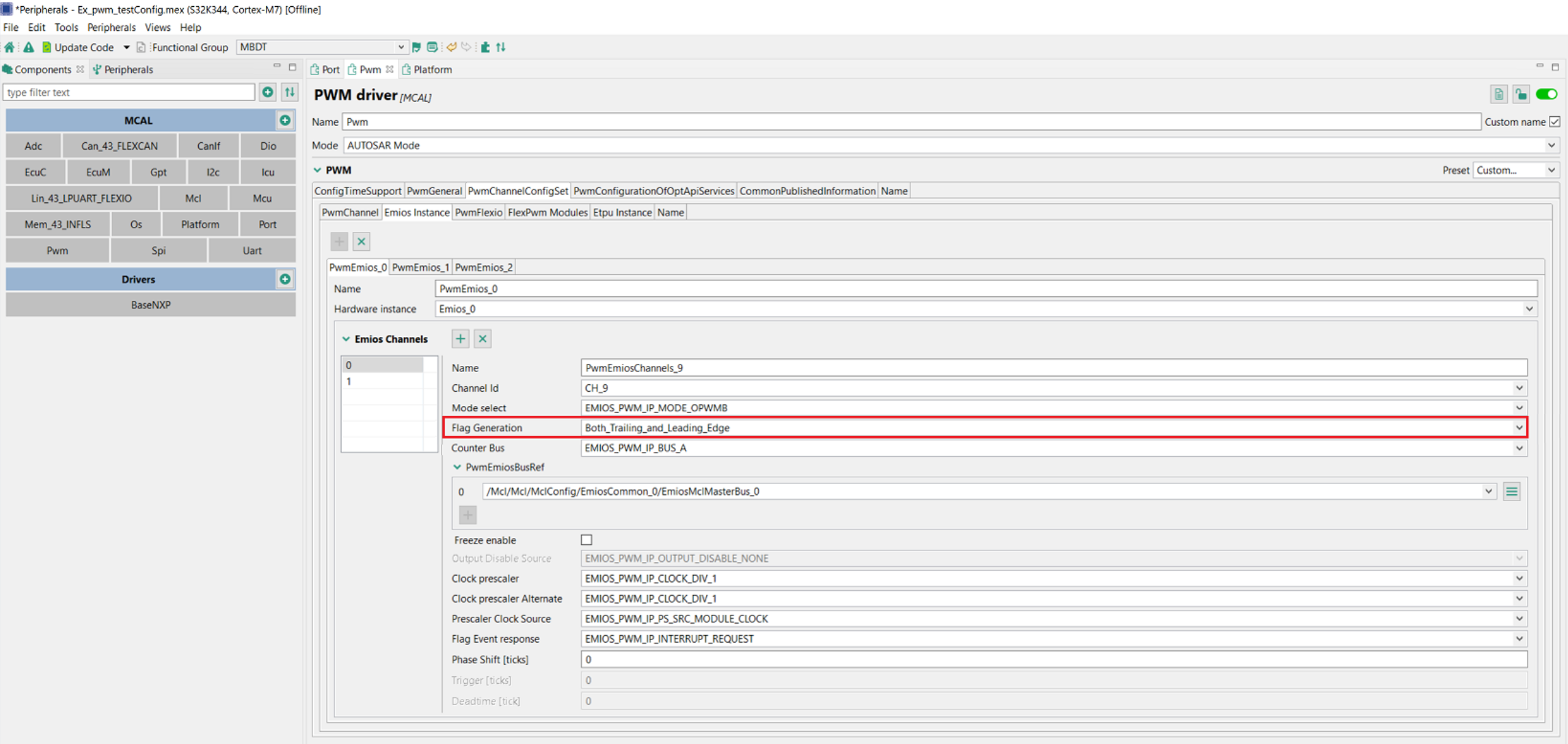The height and width of the screenshot is (744, 1568).
Task: Click the green flag icon beside MBDT
Action: (x=416, y=47)
